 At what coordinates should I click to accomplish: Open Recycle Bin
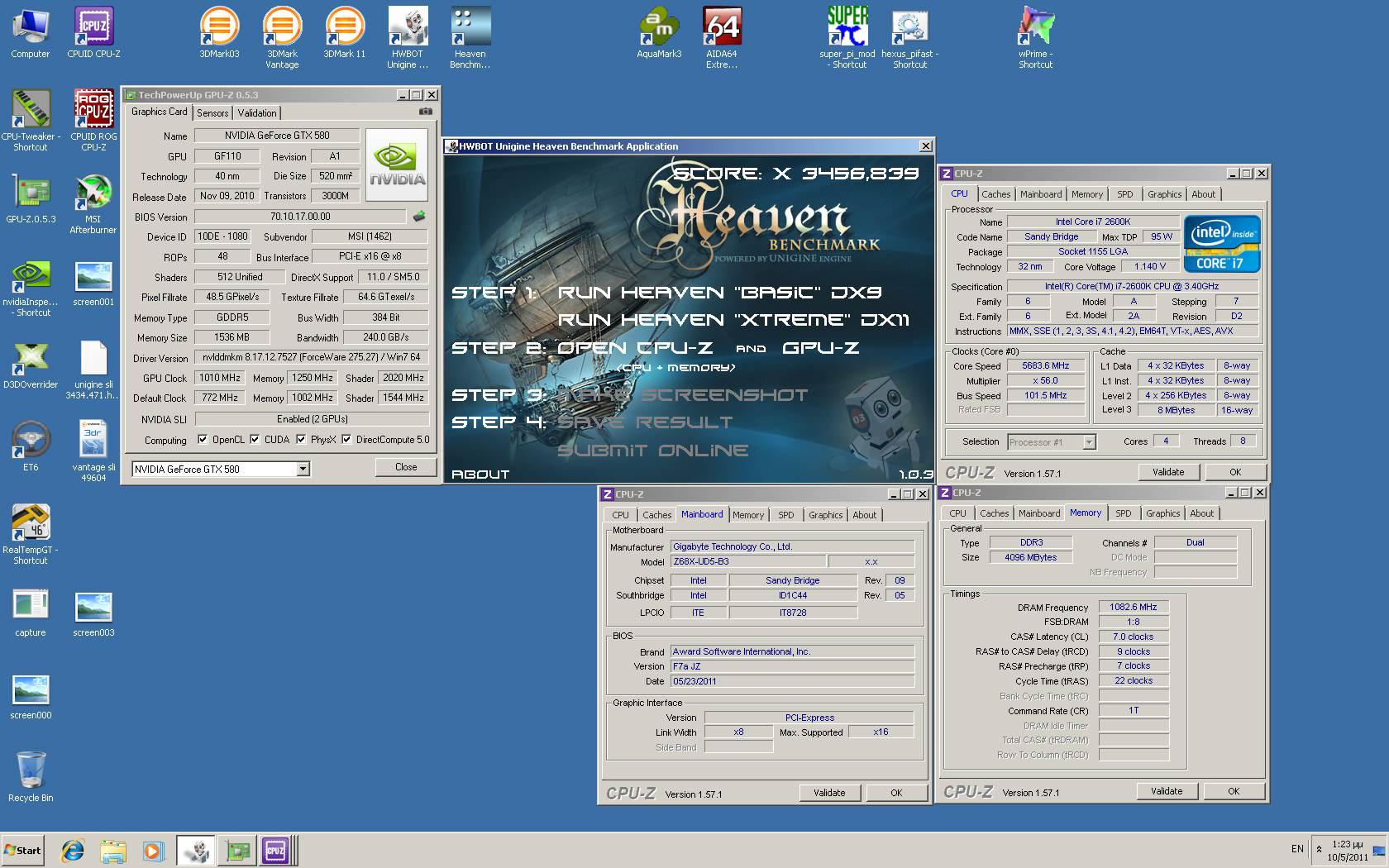31,777
